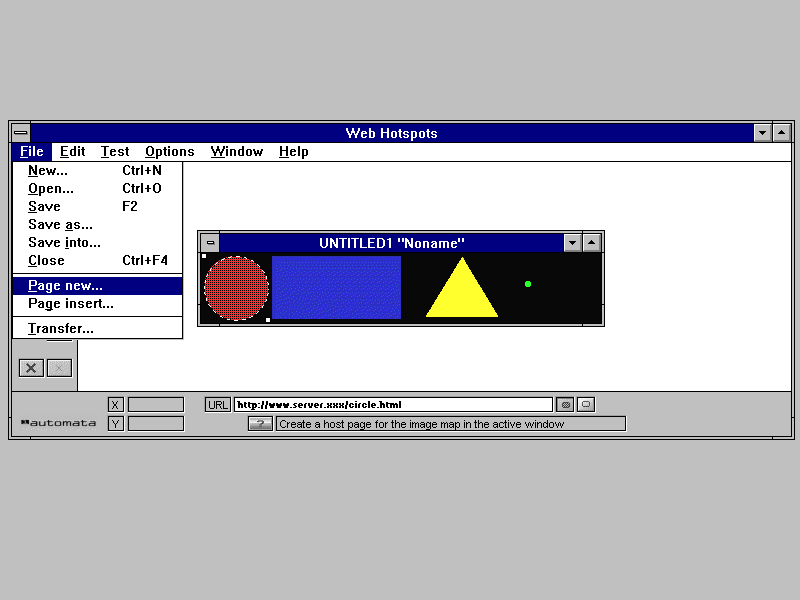
Task: Click the greyed-out X button beside it
Action: click(x=59, y=368)
